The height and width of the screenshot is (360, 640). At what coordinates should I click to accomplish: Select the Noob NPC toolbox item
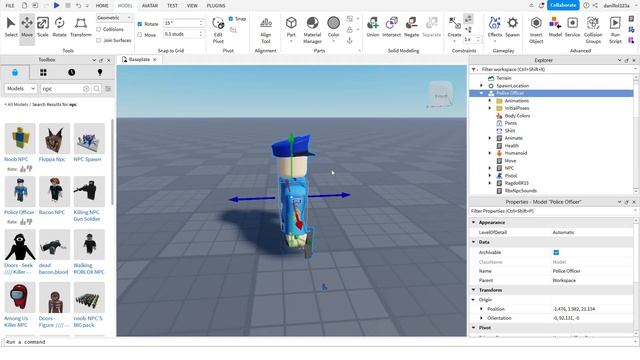tap(20, 138)
